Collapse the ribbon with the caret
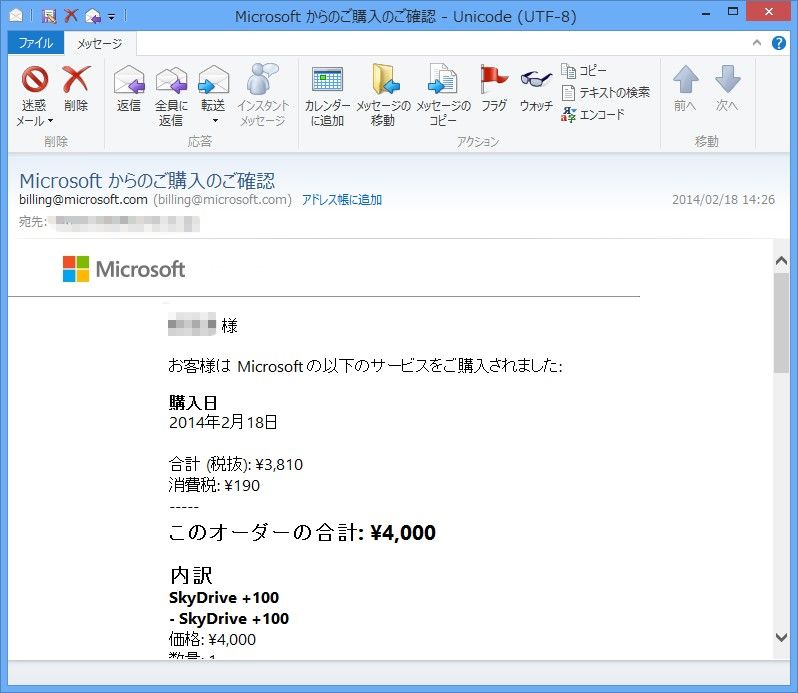This screenshot has width=798, height=693. pos(757,43)
